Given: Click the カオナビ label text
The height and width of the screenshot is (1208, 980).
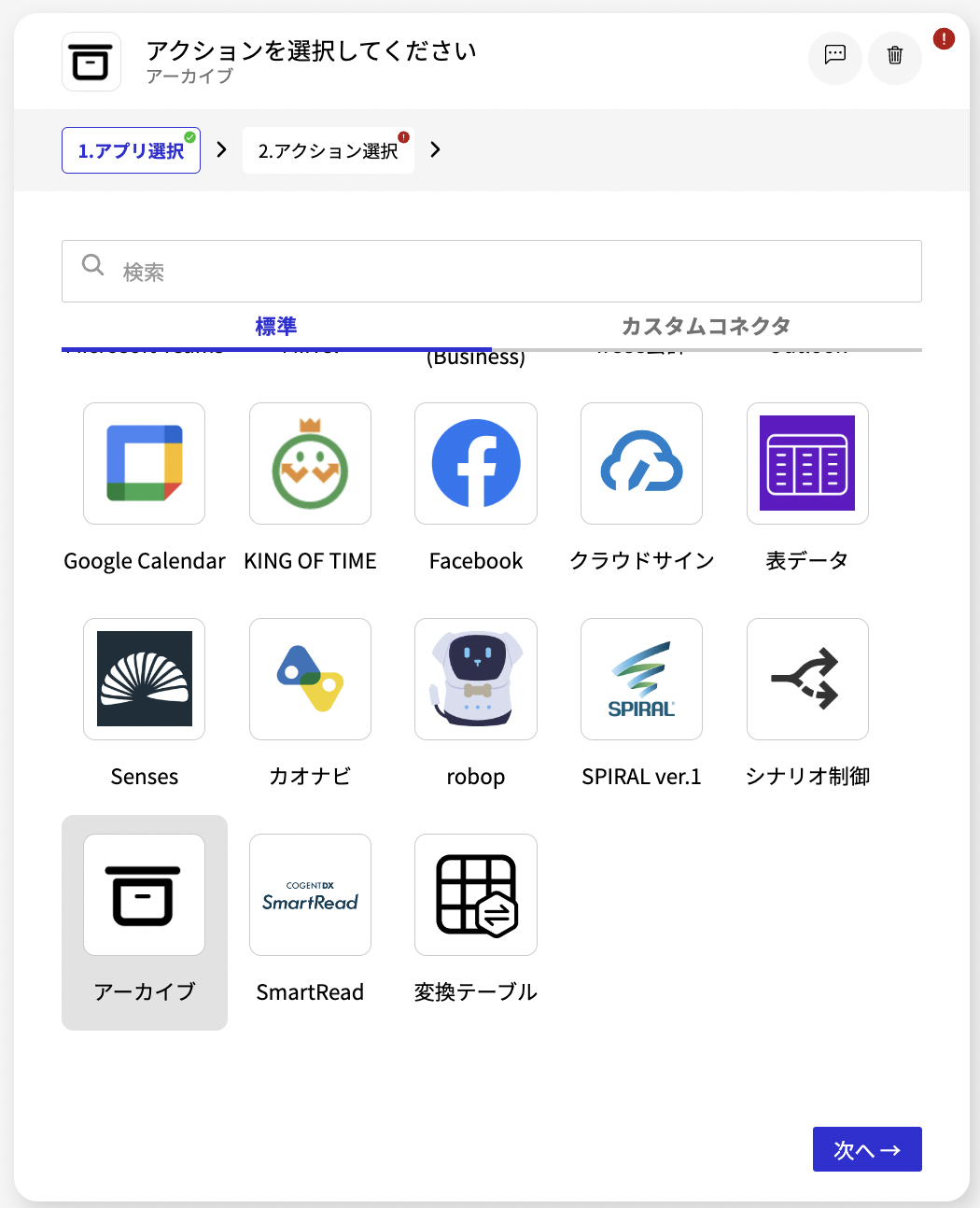Looking at the screenshot, I should pyautogui.click(x=310, y=777).
